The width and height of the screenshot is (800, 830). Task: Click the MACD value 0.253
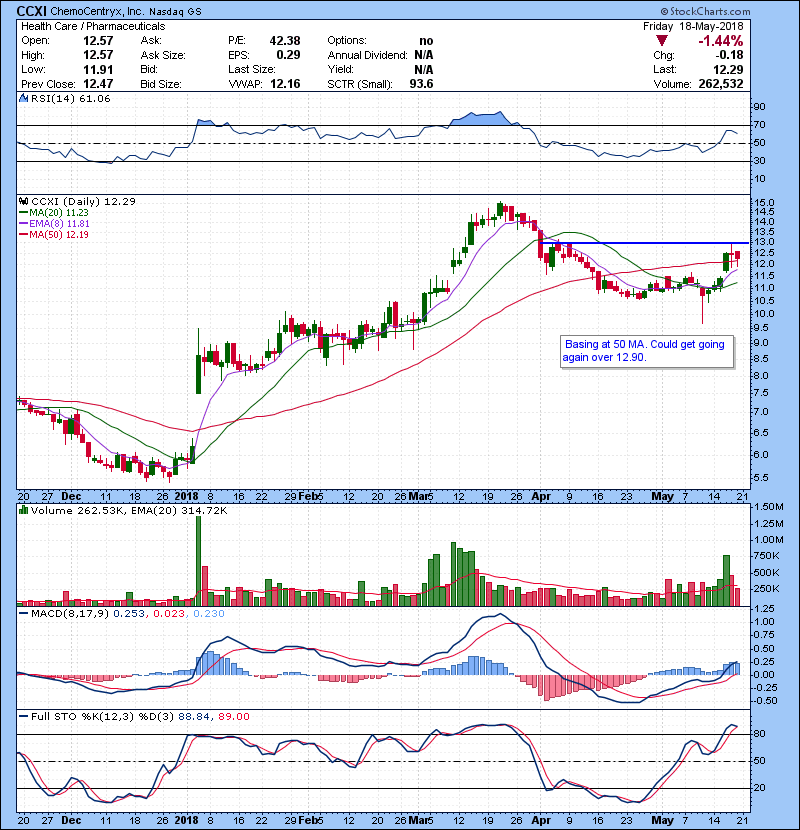129,614
